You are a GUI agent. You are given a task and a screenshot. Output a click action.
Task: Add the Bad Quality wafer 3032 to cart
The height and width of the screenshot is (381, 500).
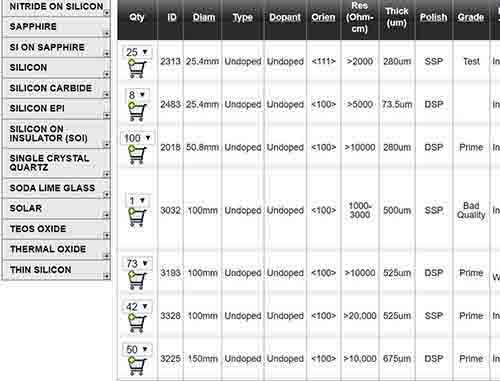tap(137, 217)
